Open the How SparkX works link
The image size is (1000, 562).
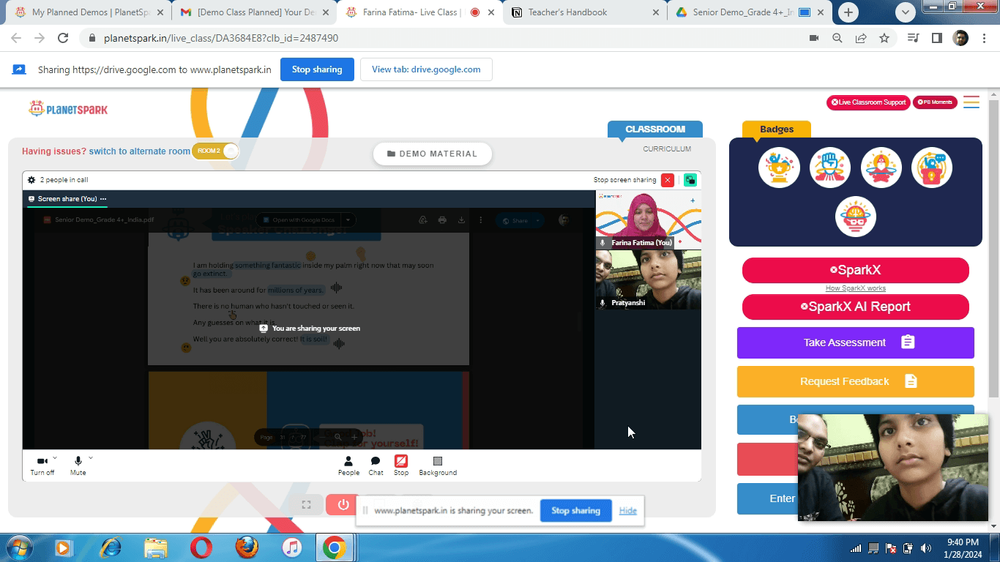pos(855,288)
